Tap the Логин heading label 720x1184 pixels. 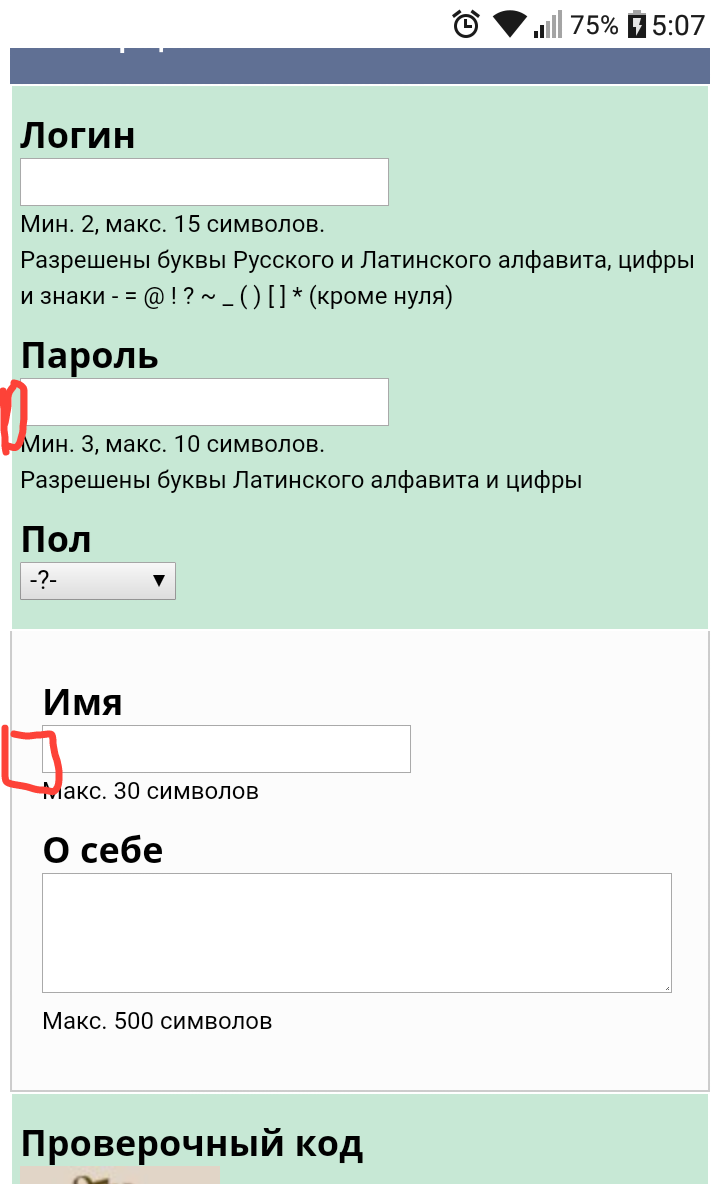[78, 134]
